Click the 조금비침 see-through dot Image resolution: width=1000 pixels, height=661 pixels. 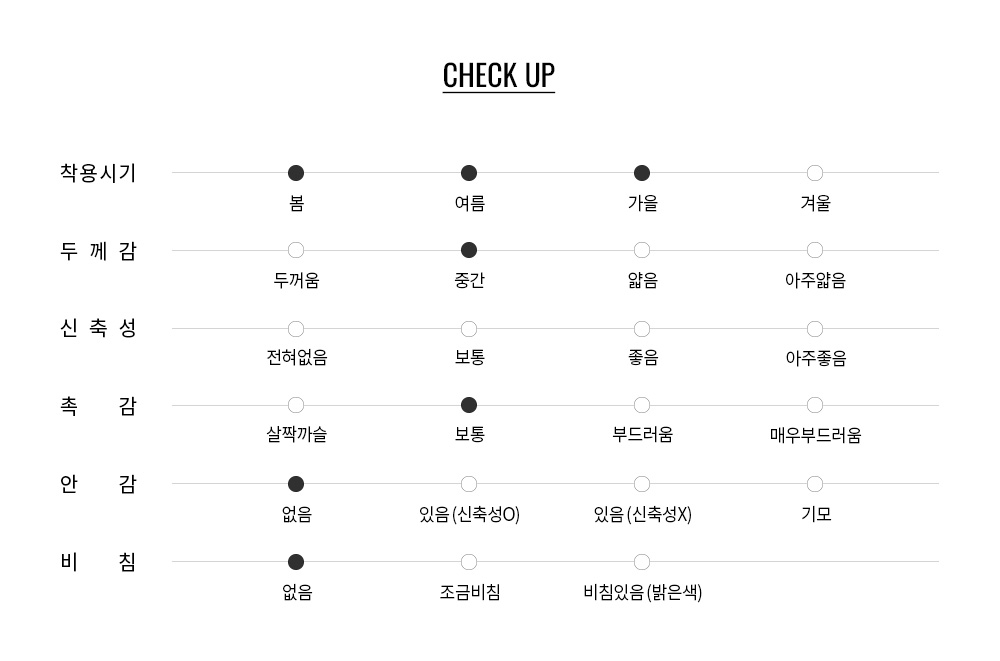pos(469,562)
